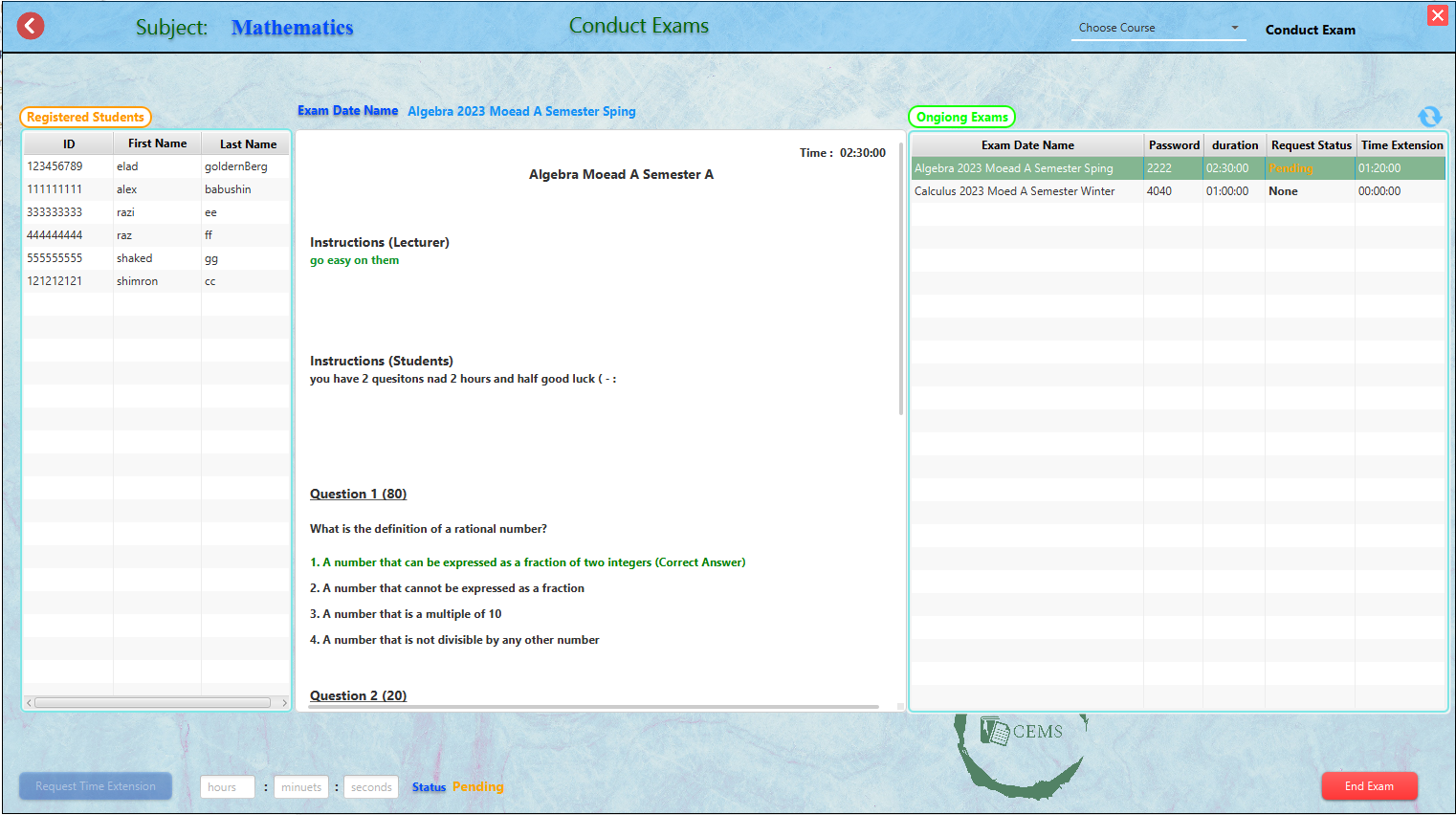The image size is (1456, 815).
Task: Refresh the ongoing exams list
Action: click(x=1430, y=117)
